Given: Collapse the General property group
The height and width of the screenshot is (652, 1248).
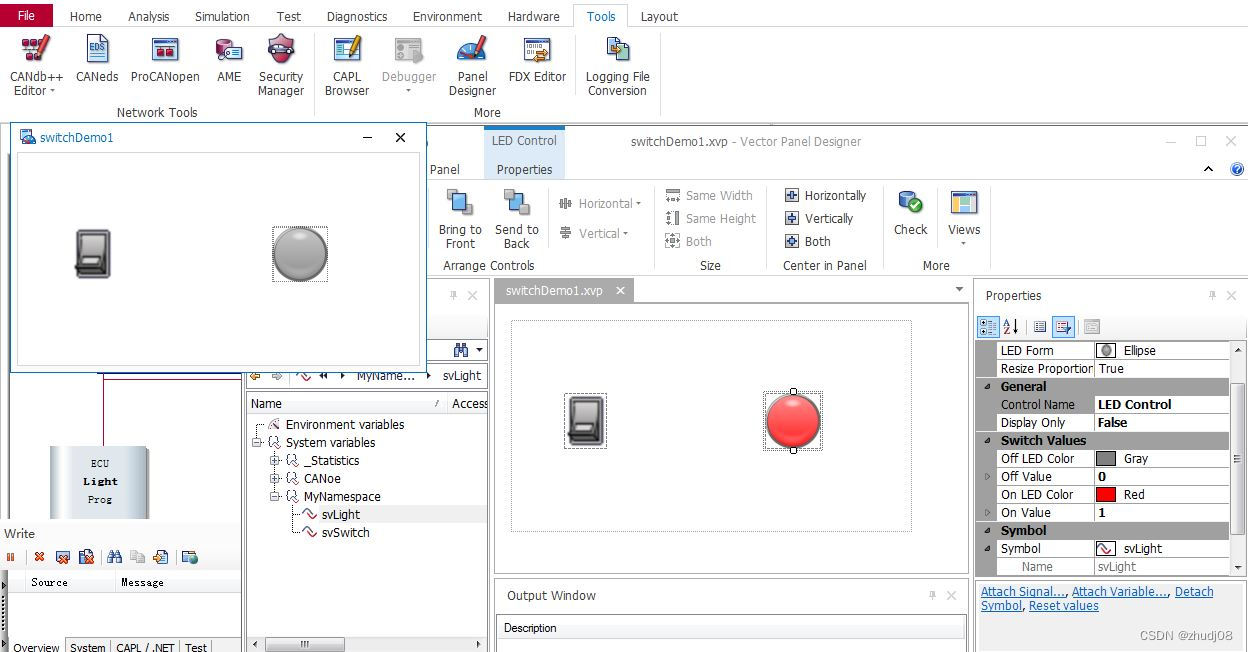Looking at the screenshot, I should 988,387.
